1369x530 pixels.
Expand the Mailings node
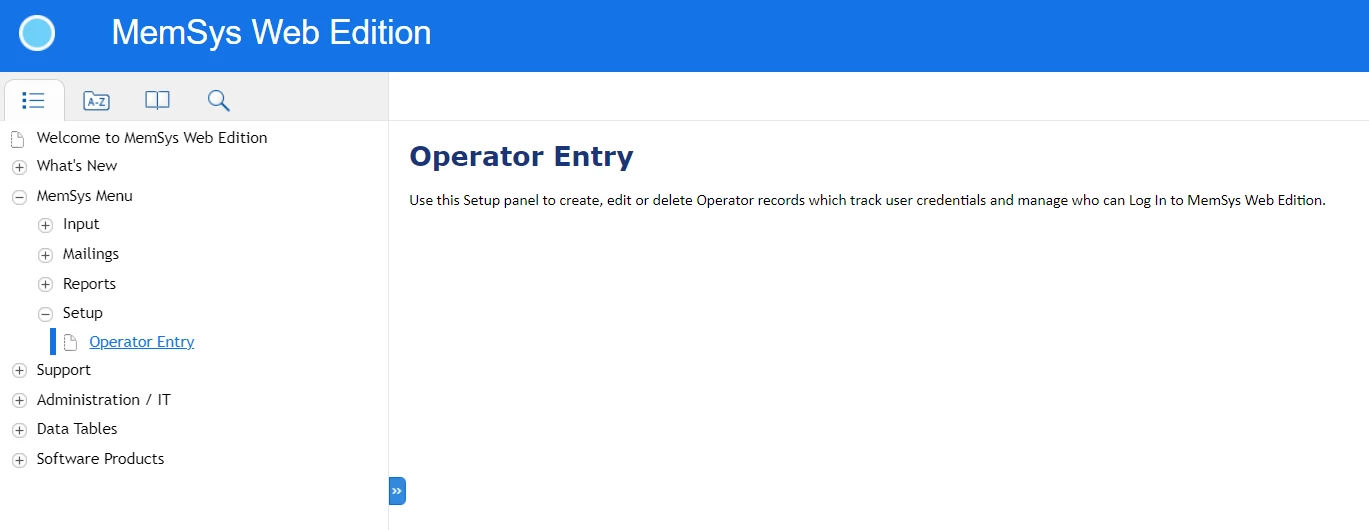pyautogui.click(x=45, y=255)
